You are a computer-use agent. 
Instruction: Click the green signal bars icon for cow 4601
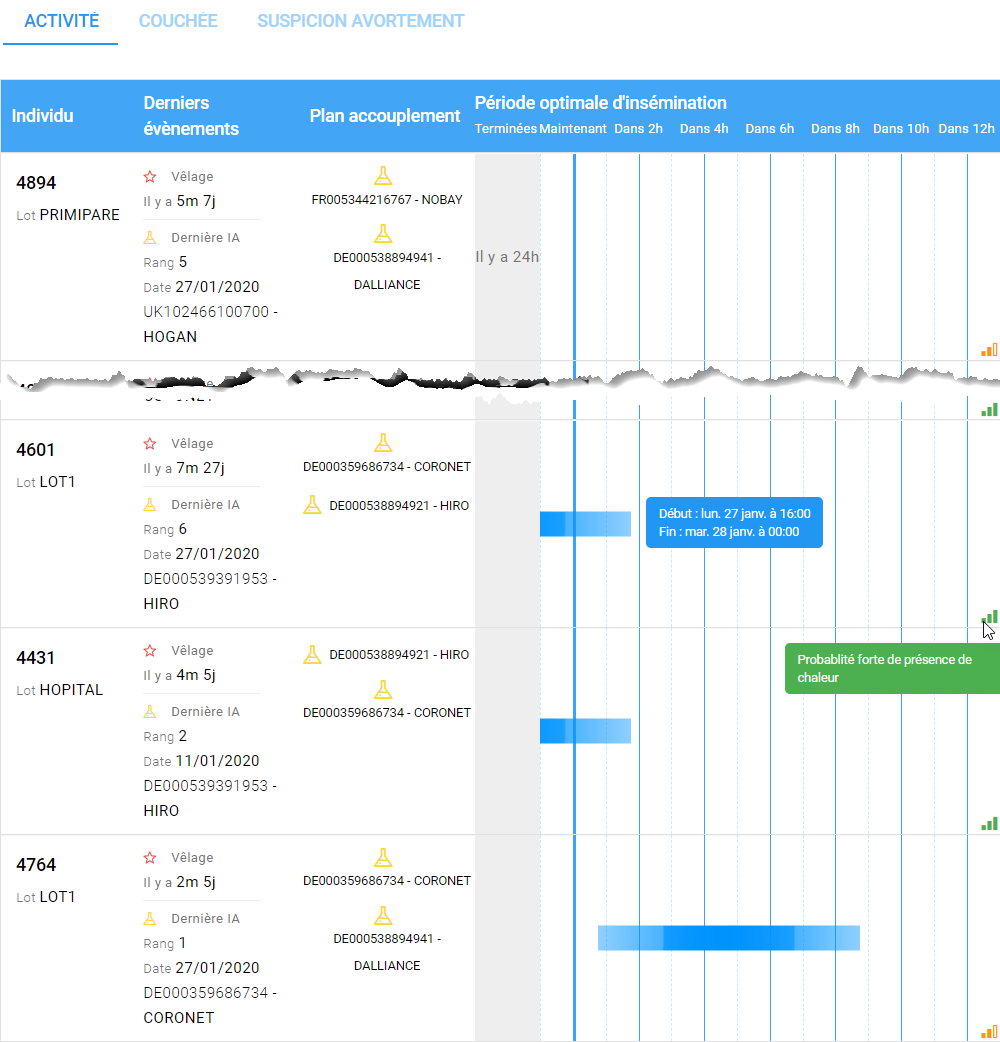pyautogui.click(x=989, y=617)
